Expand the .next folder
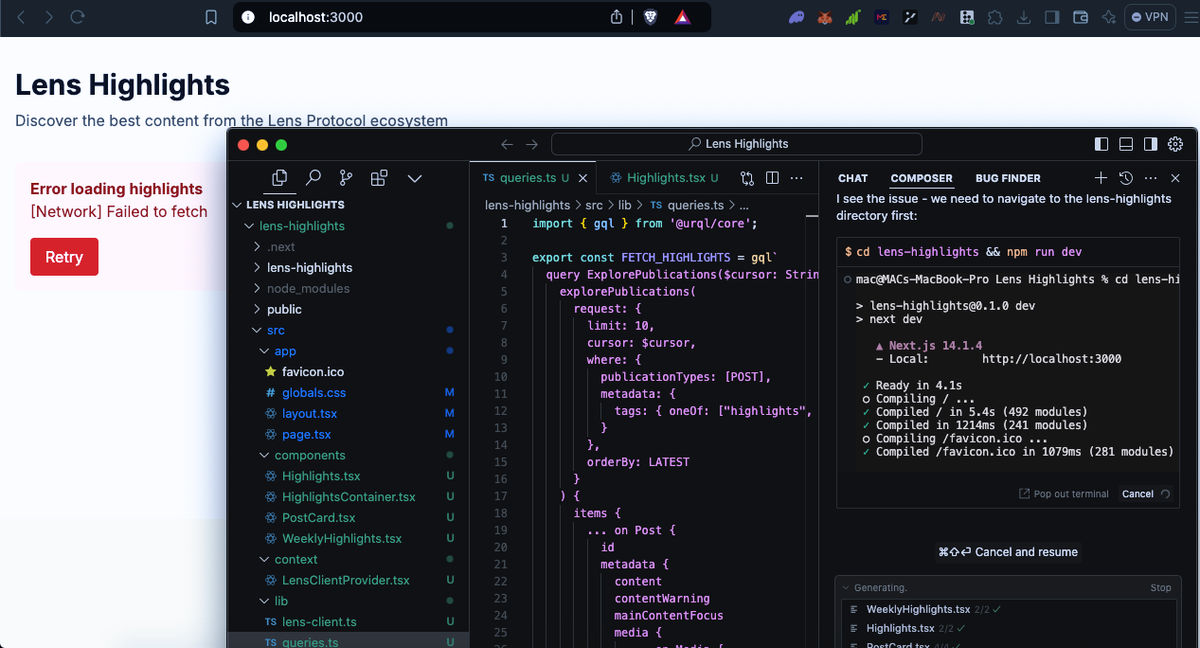Screen dimensions: 1200x648 pyautogui.click(x=346, y=247)
